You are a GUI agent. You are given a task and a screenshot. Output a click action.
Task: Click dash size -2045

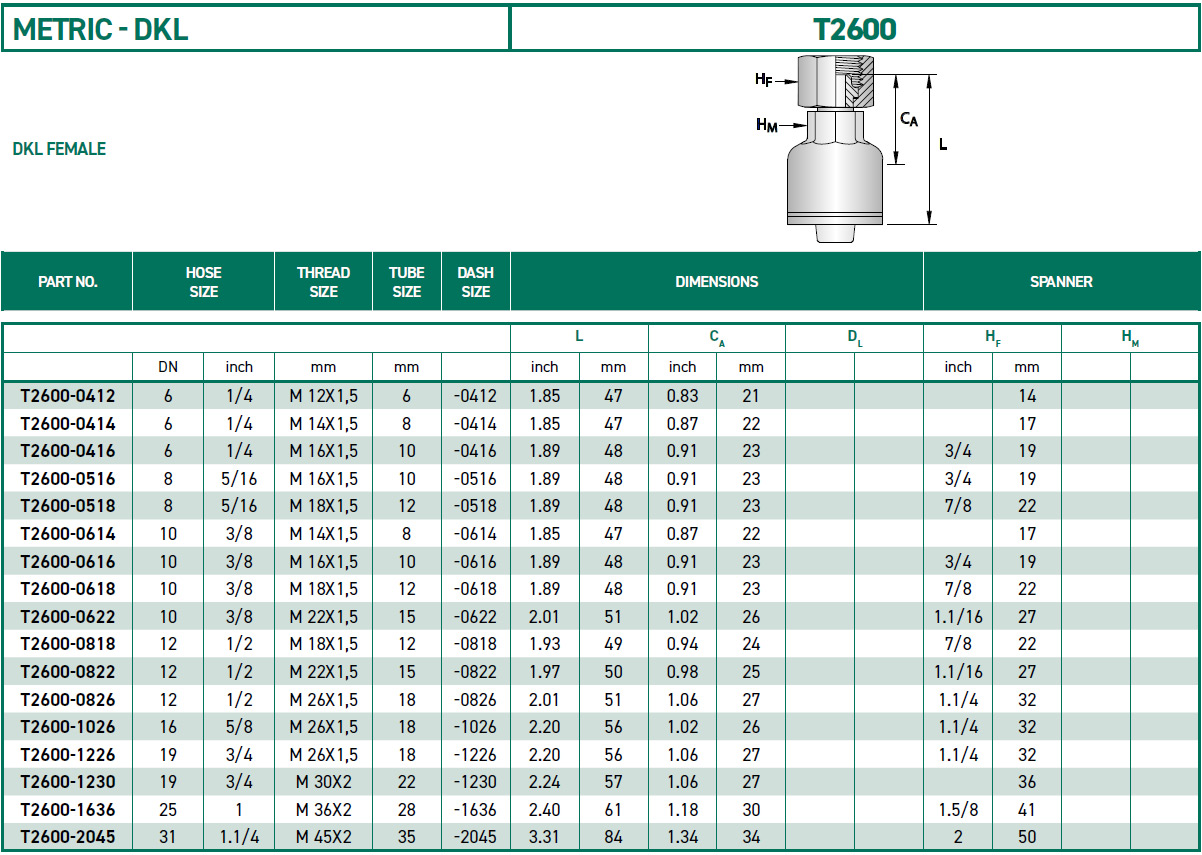pos(475,837)
